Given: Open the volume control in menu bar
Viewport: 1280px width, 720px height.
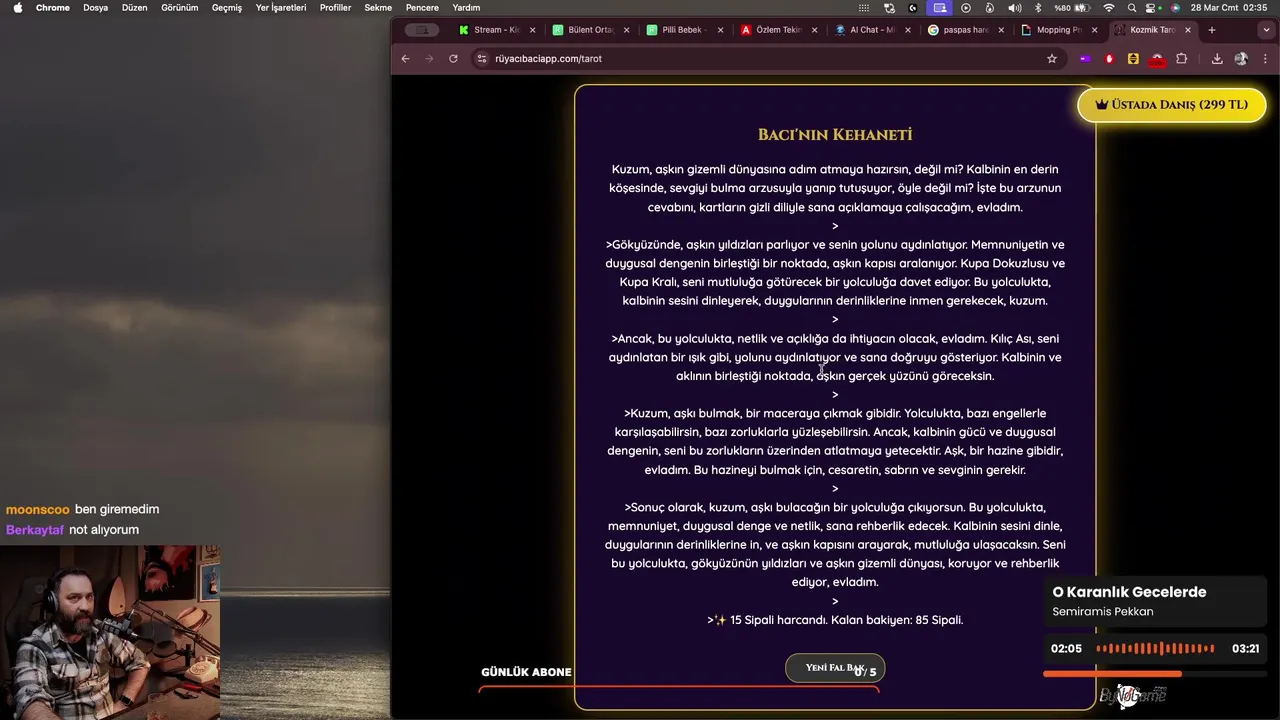Looking at the screenshot, I should pos(1014,7).
